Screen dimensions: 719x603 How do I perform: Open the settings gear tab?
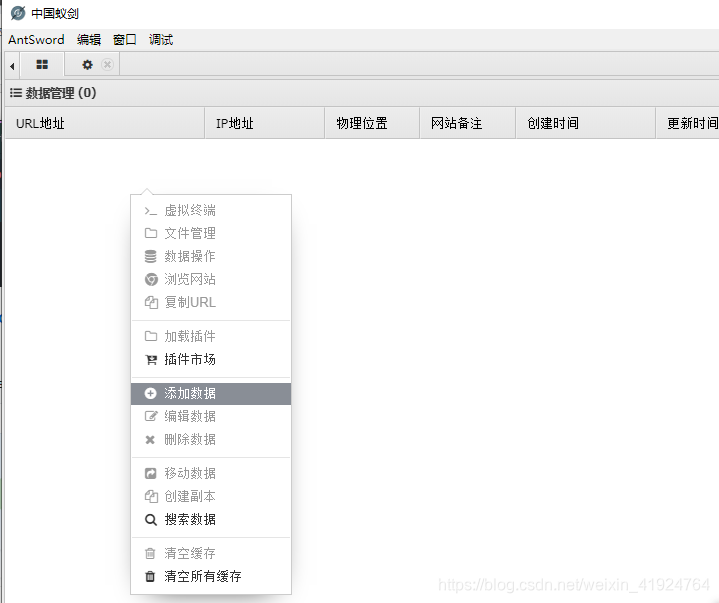(87, 65)
